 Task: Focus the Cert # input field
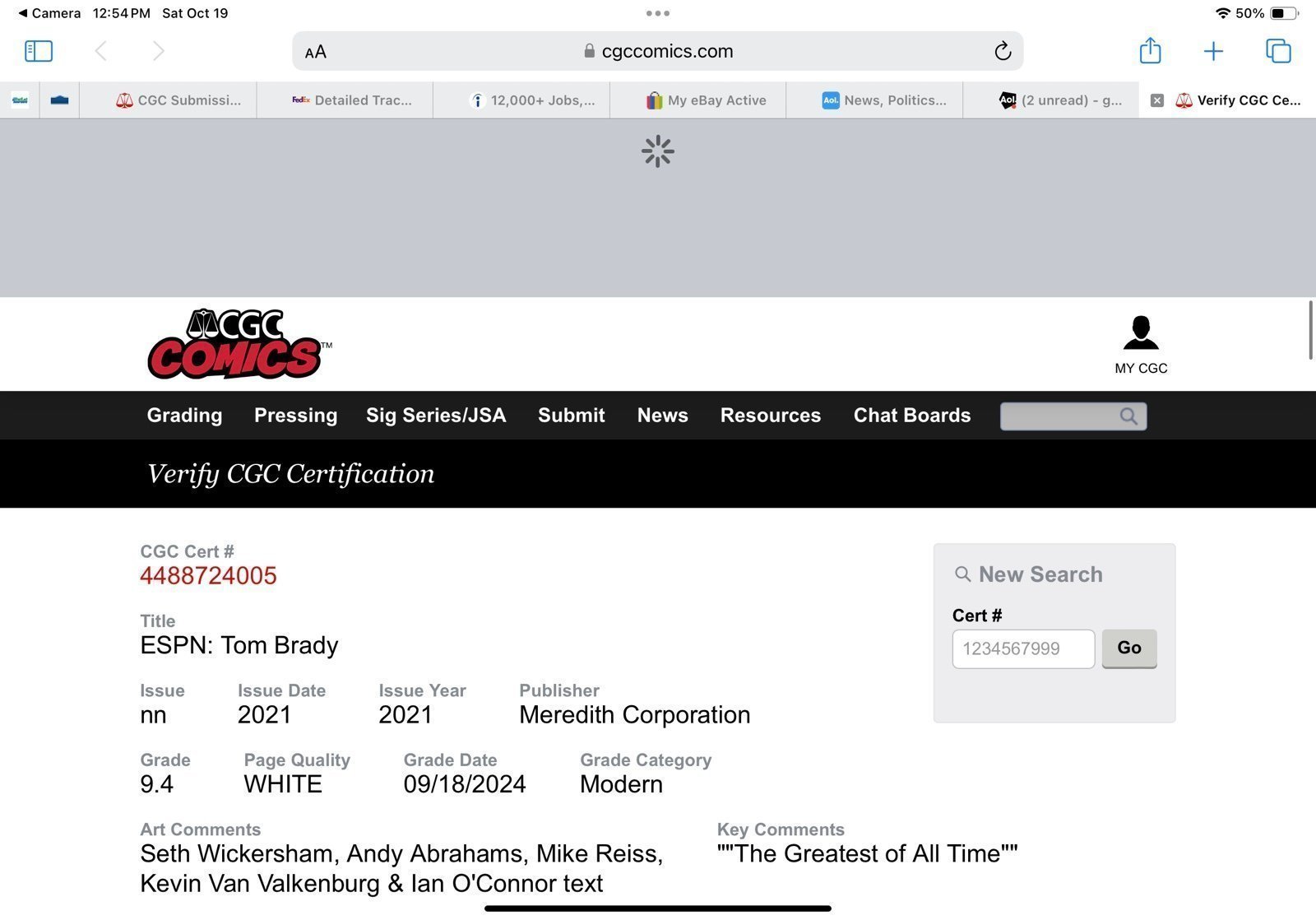click(1023, 649)
